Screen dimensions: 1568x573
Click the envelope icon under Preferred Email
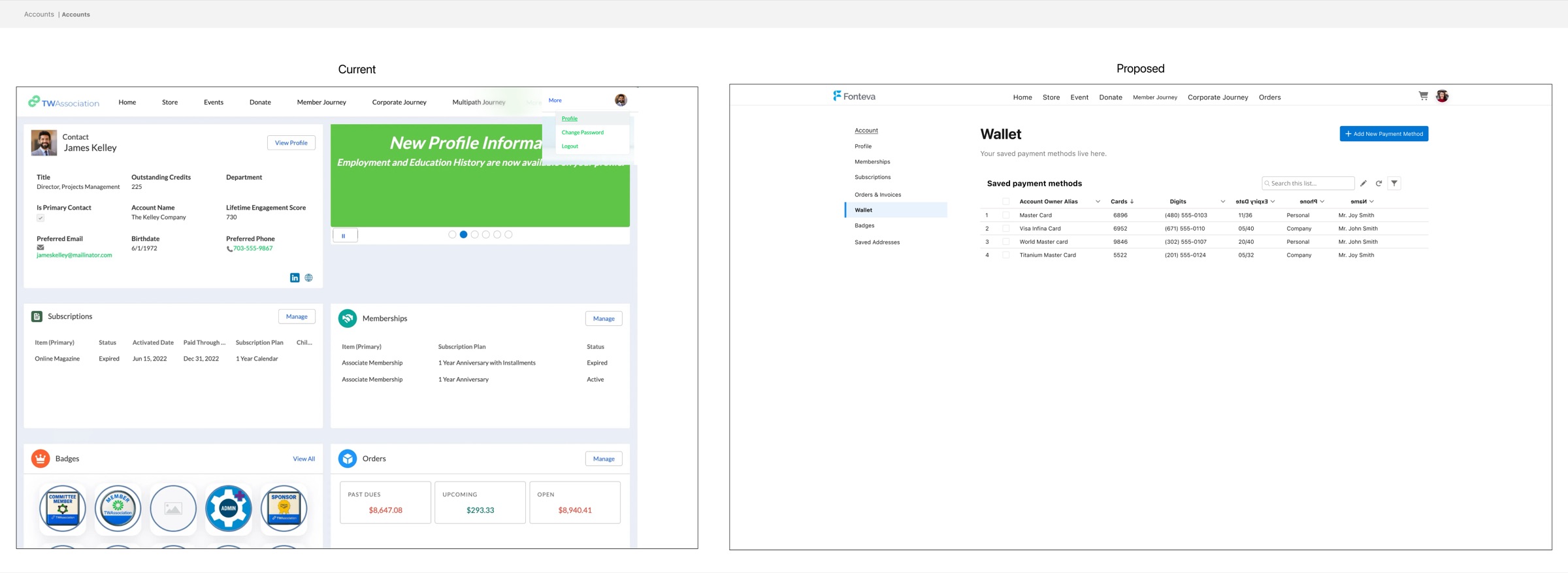41,248
